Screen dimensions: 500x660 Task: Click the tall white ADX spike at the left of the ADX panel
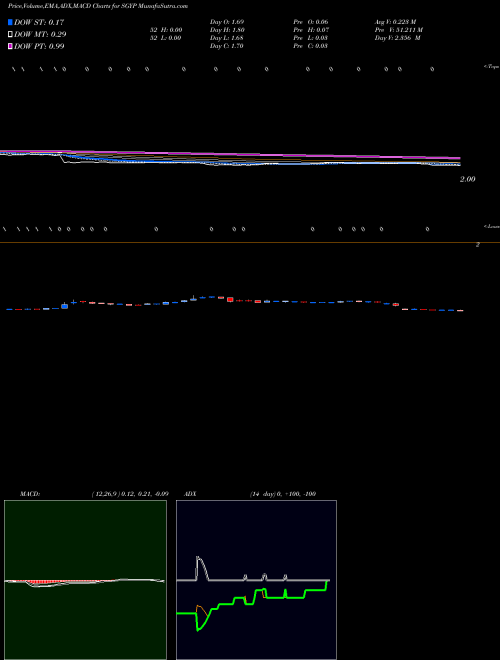coord(201,568)
